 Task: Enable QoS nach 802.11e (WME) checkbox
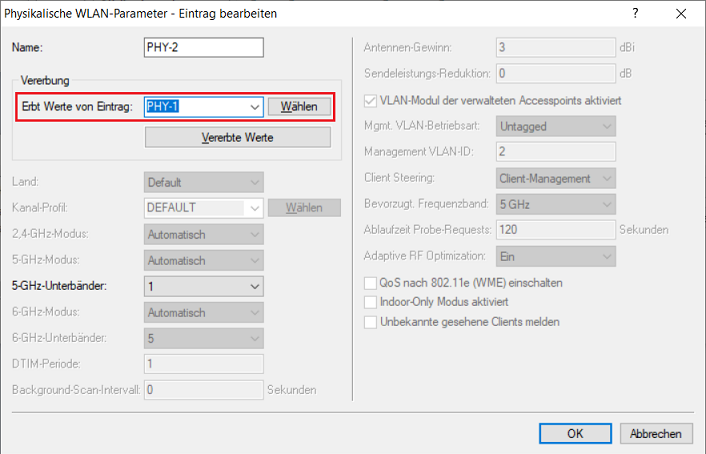tap(372, 283)
